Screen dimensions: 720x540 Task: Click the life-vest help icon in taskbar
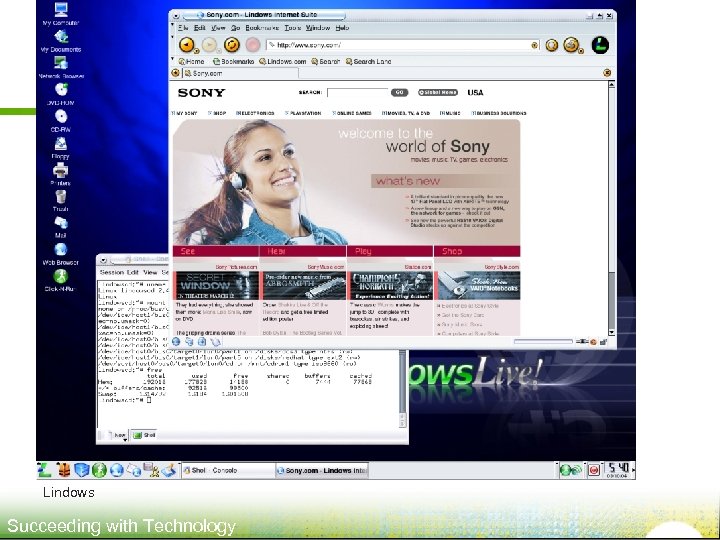tap(64, 470)
